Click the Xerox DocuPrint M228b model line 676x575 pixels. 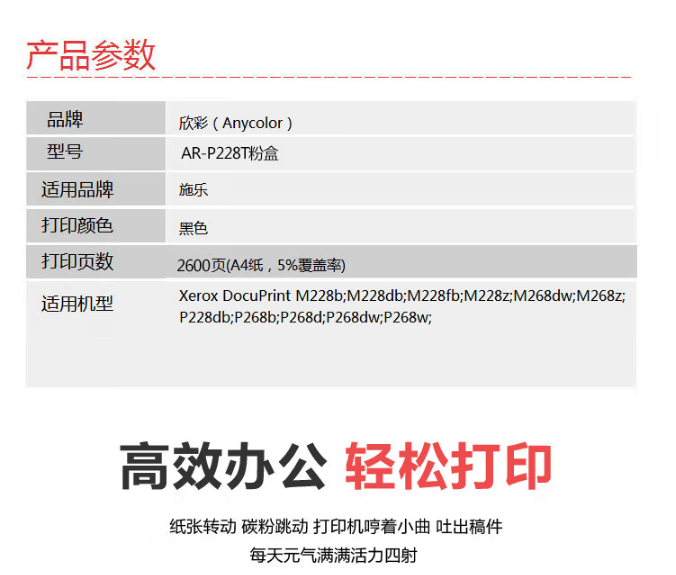pyautogui.click(x=402, y=296)
